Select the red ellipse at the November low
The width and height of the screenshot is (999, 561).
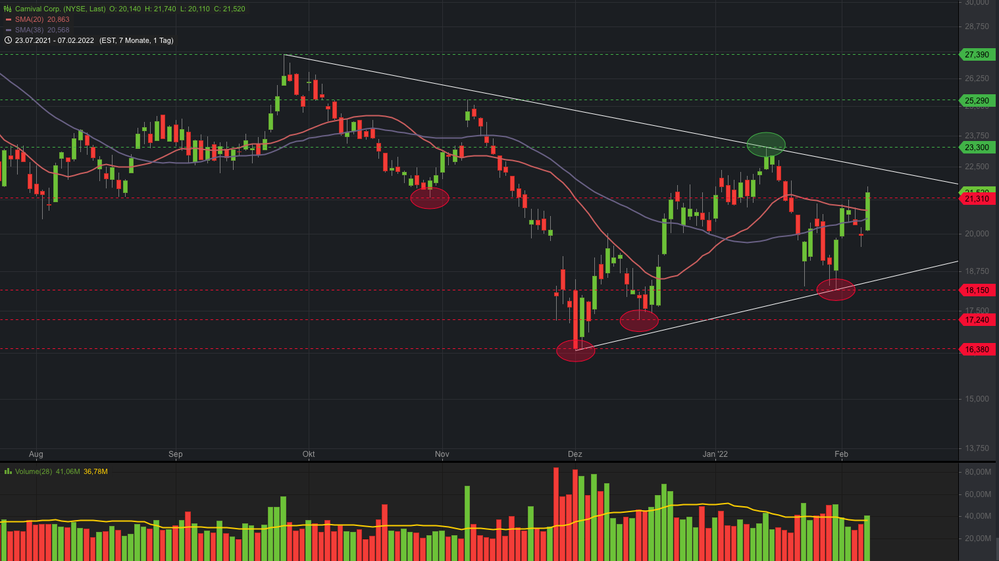[430, 198]
